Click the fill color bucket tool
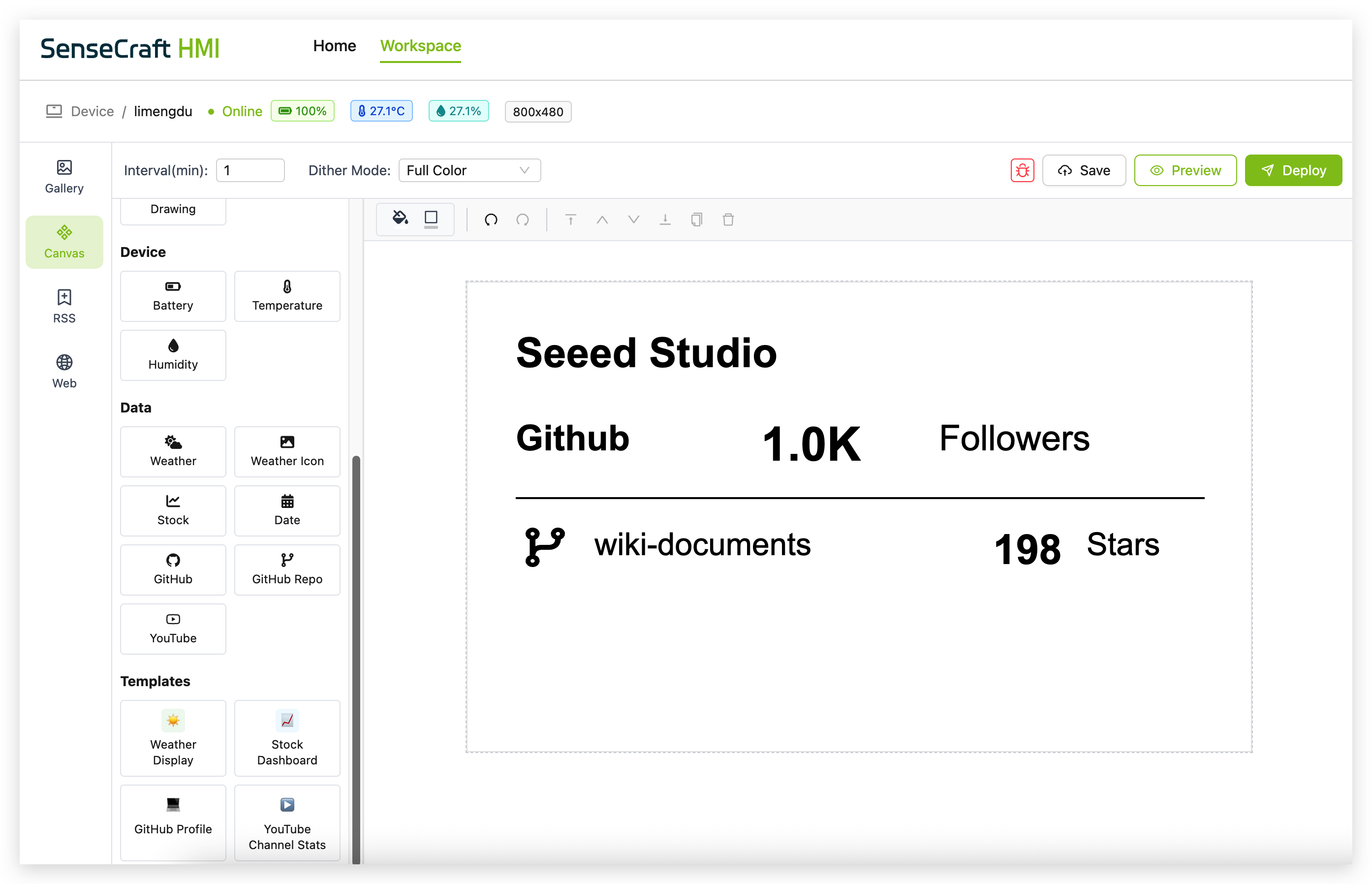The height and width of the screenshot is (884, 1372). [400, 218]
